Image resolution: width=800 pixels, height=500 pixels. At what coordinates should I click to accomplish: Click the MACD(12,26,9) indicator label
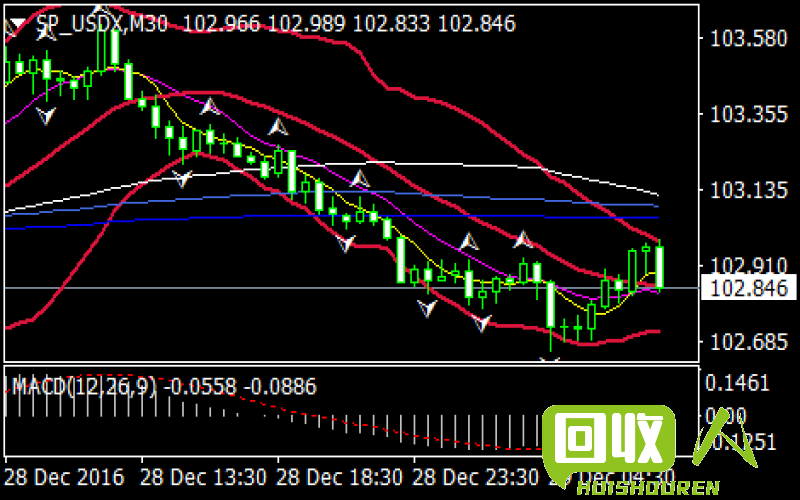[x=84, y=387]
